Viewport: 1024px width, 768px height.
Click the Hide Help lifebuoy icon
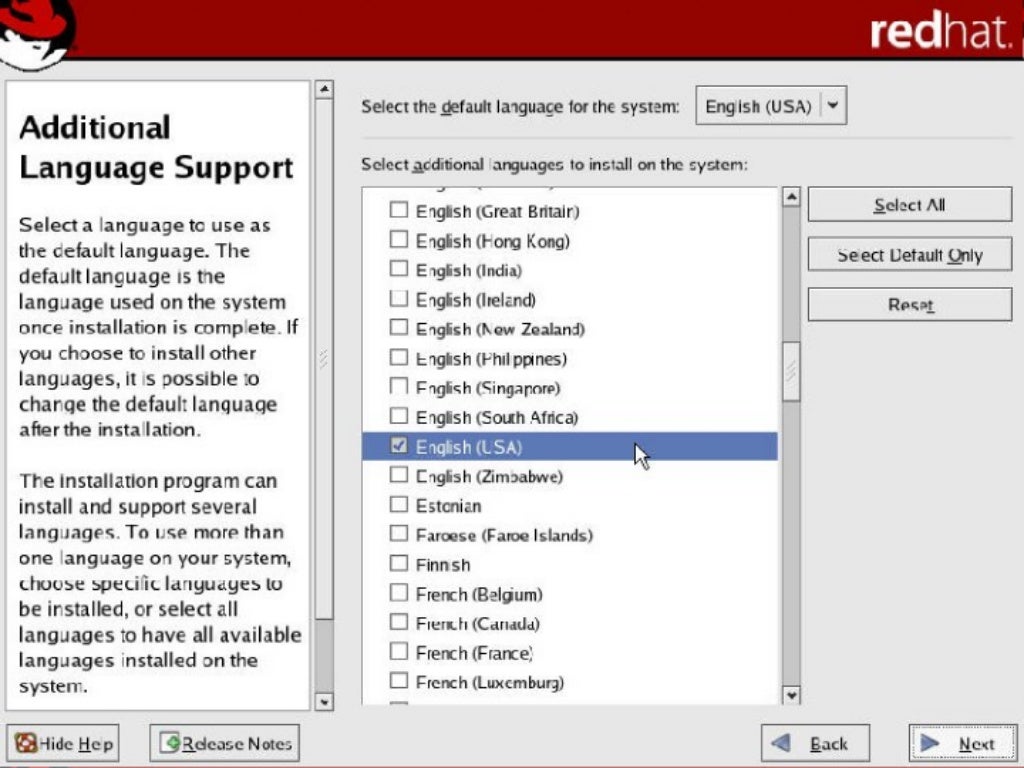pos(26,743)
